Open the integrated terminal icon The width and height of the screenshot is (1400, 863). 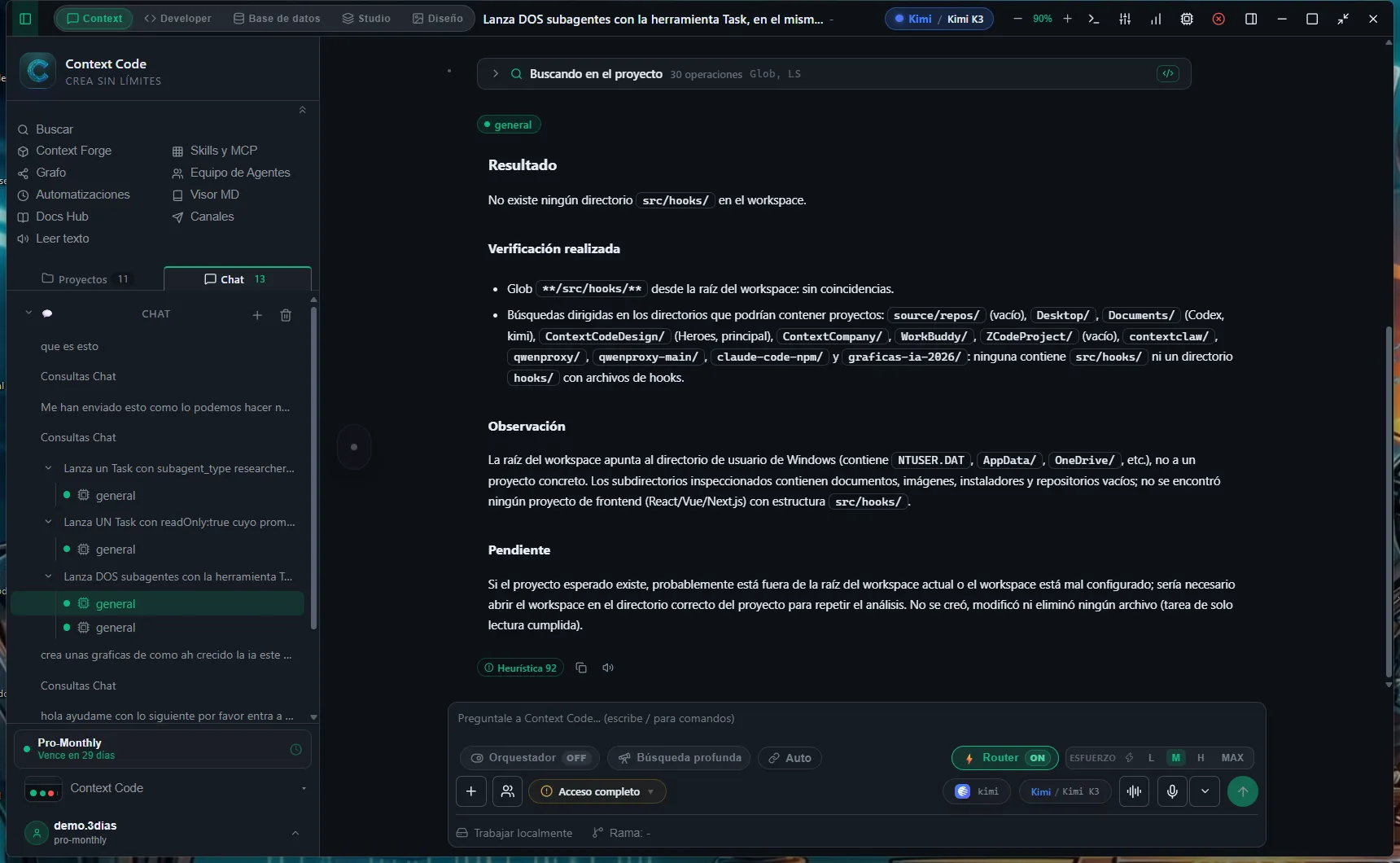click(1094, 19)
